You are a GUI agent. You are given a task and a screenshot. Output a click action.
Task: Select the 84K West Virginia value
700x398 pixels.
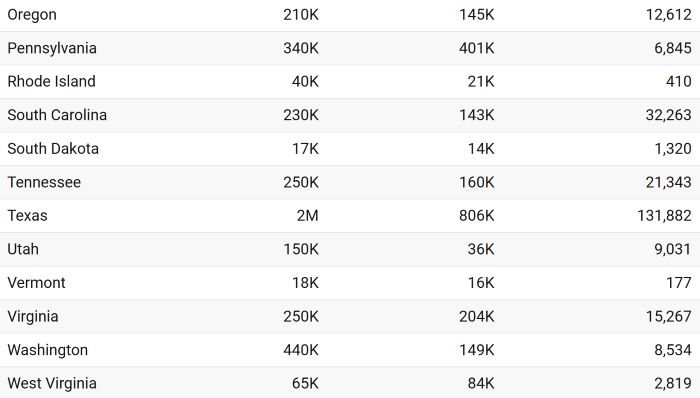click(481, 383)
